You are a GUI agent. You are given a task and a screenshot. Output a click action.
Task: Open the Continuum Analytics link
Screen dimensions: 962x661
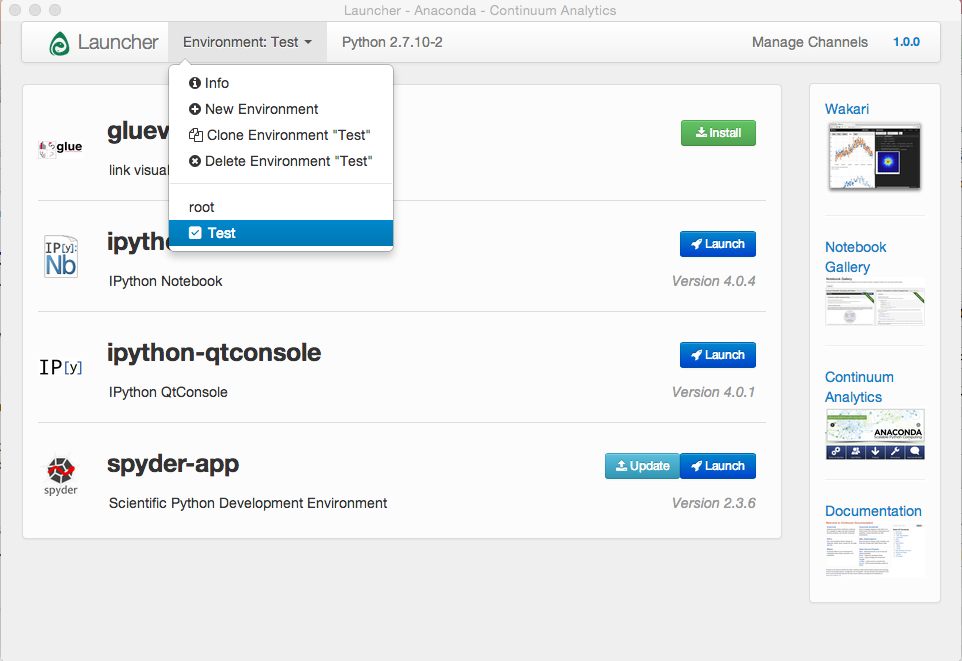pos(859,387)
